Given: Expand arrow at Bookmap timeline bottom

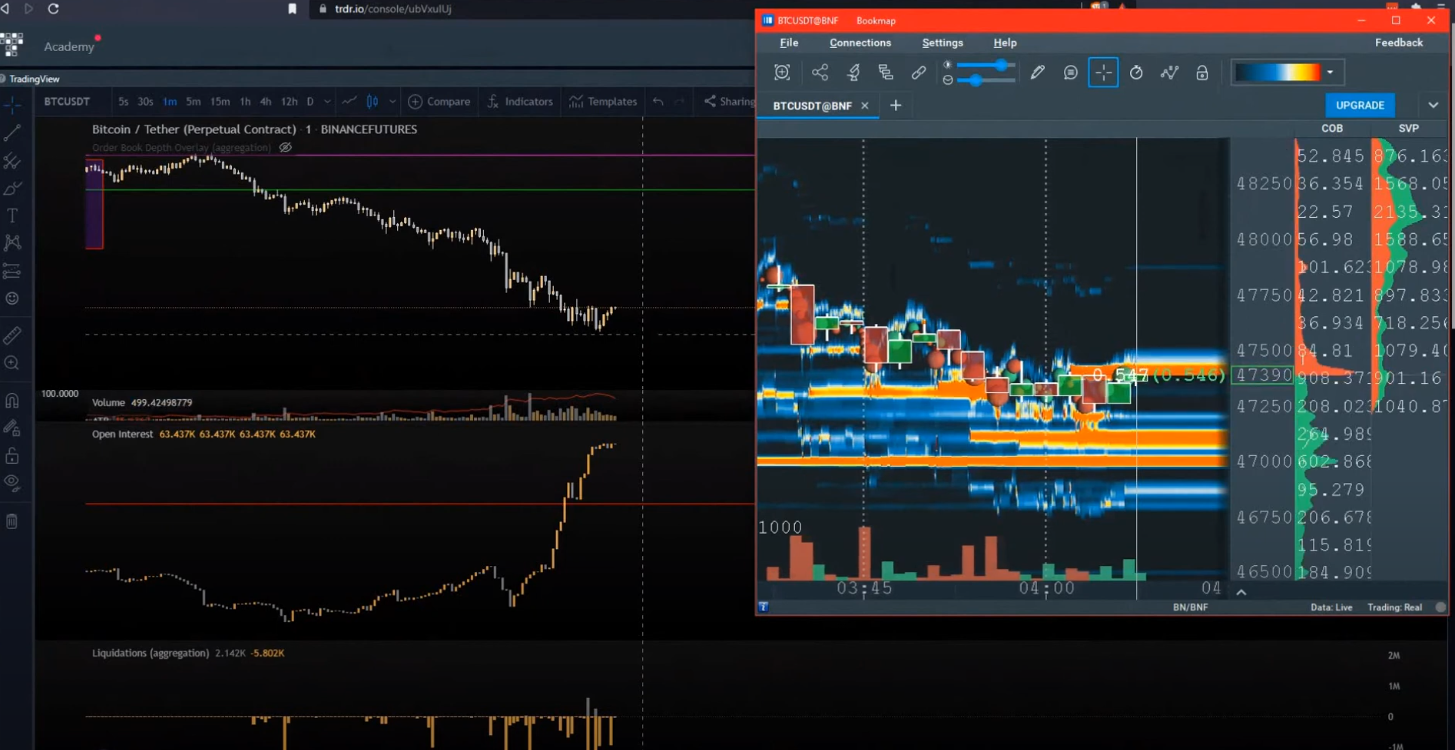Looking at the screenshot, I should [x=1241, y=592].
